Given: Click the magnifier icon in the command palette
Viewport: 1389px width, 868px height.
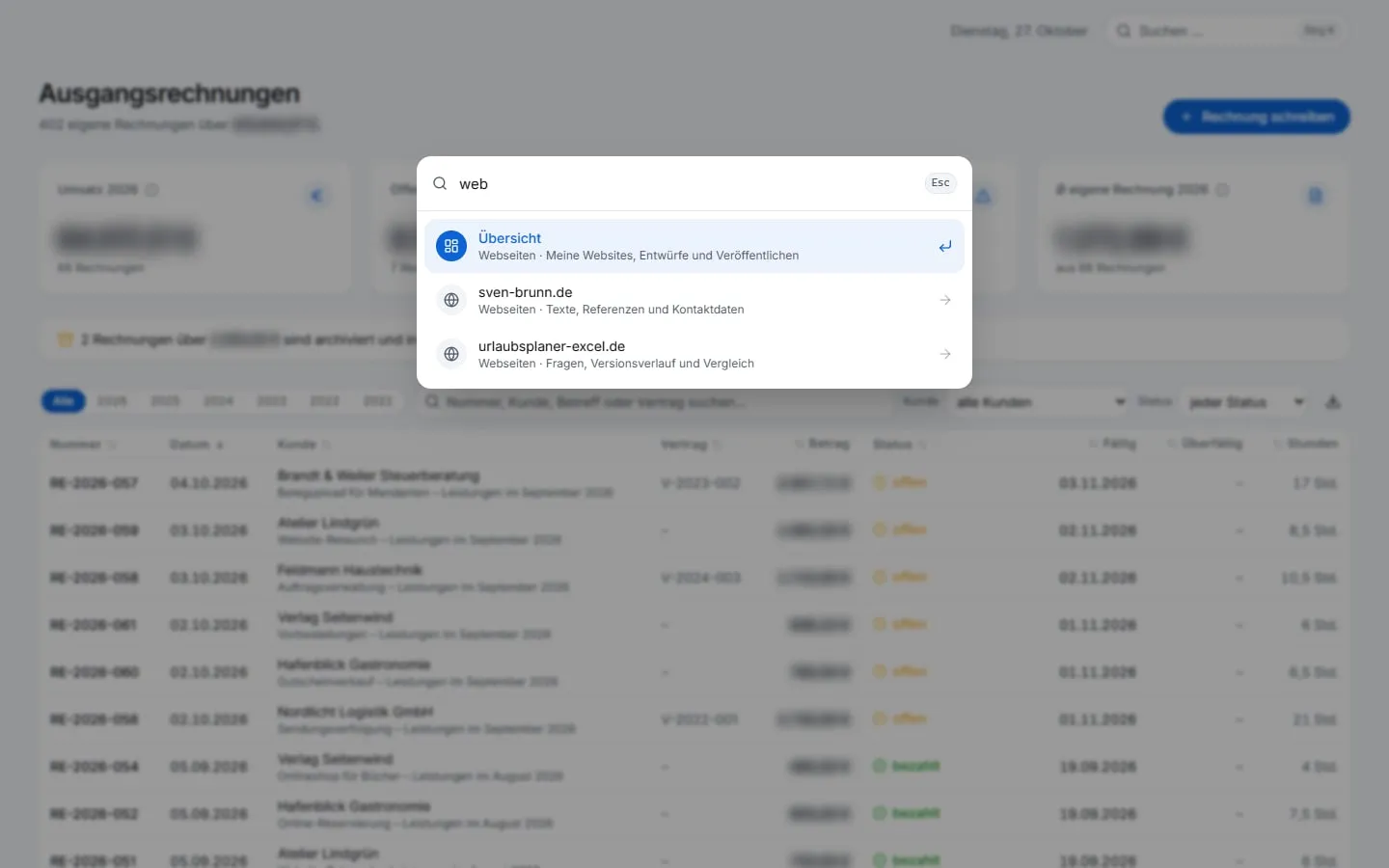Looking at the screenshot, I should pyautogui.click(x=440, y=183).
